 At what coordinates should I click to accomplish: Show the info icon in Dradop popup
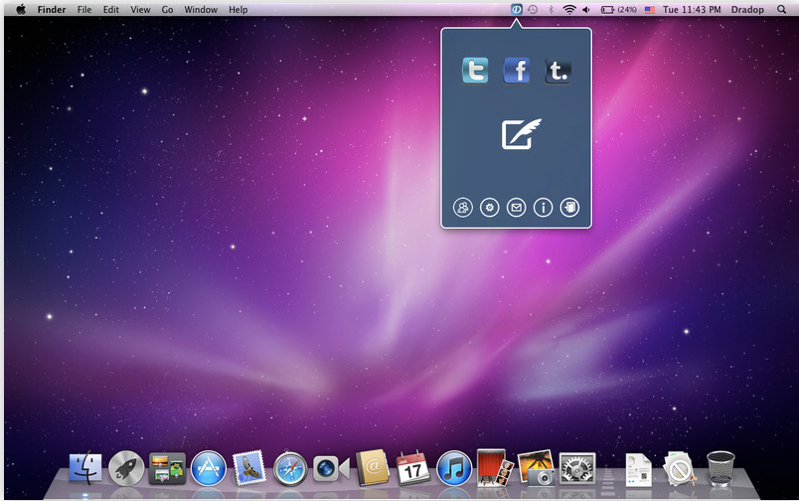point(543,207)
